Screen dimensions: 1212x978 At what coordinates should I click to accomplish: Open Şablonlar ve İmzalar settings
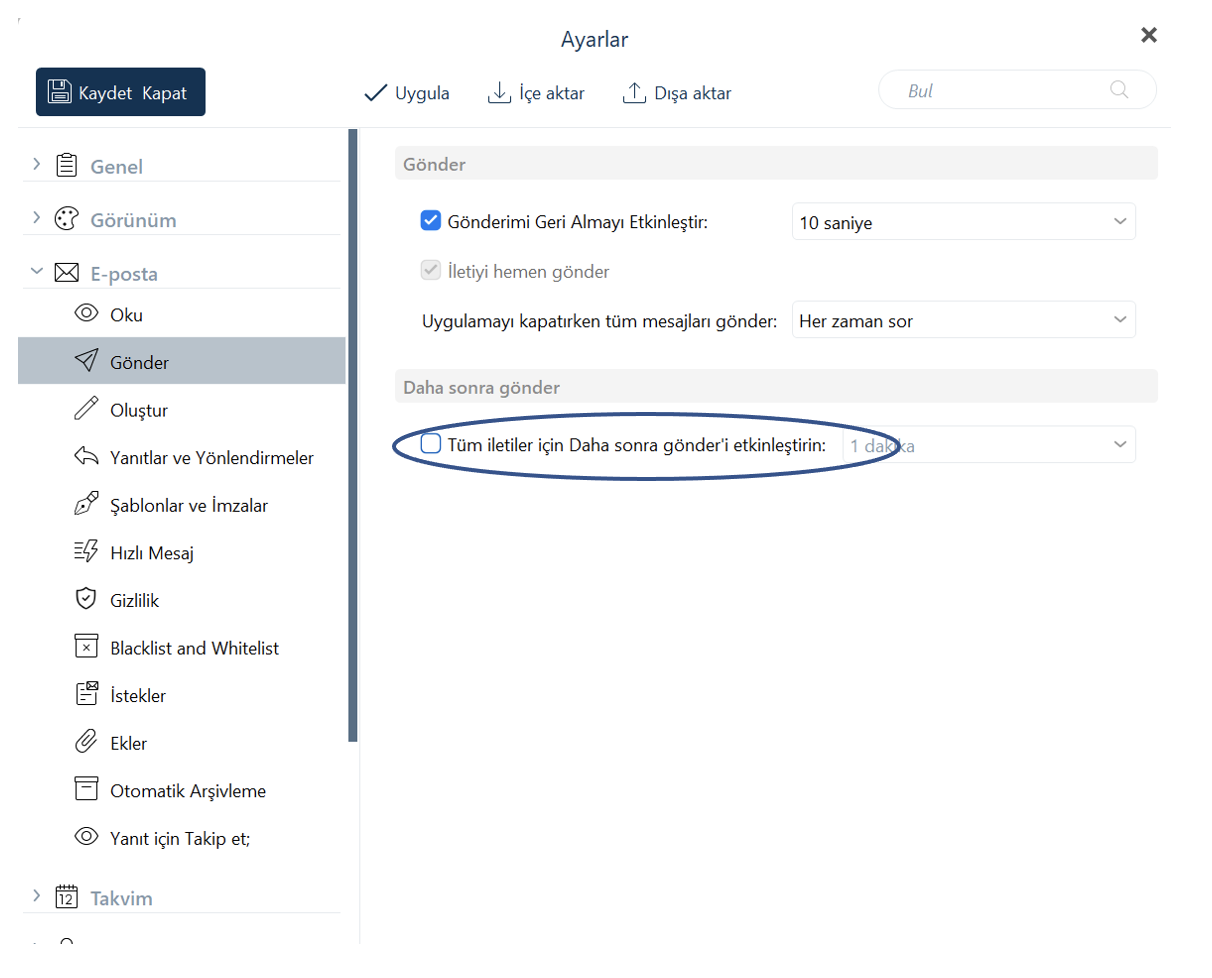tap(182, 505)
